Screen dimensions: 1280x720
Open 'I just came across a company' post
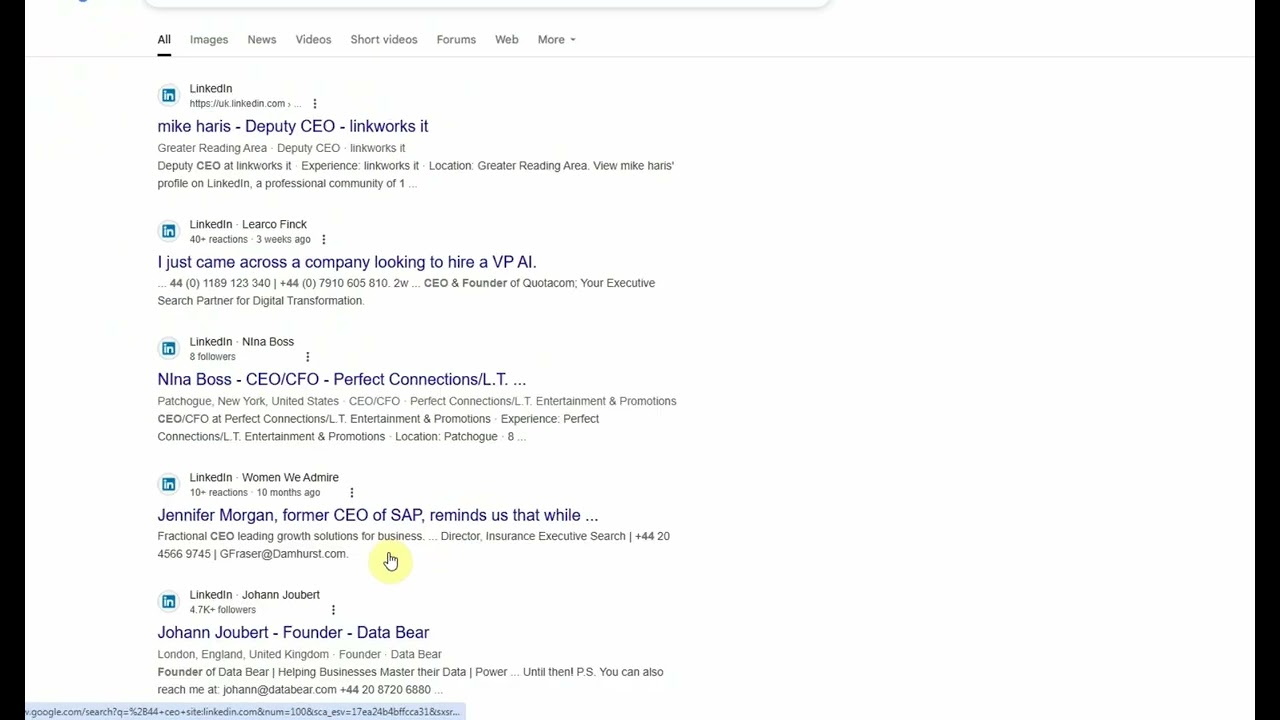347,262
